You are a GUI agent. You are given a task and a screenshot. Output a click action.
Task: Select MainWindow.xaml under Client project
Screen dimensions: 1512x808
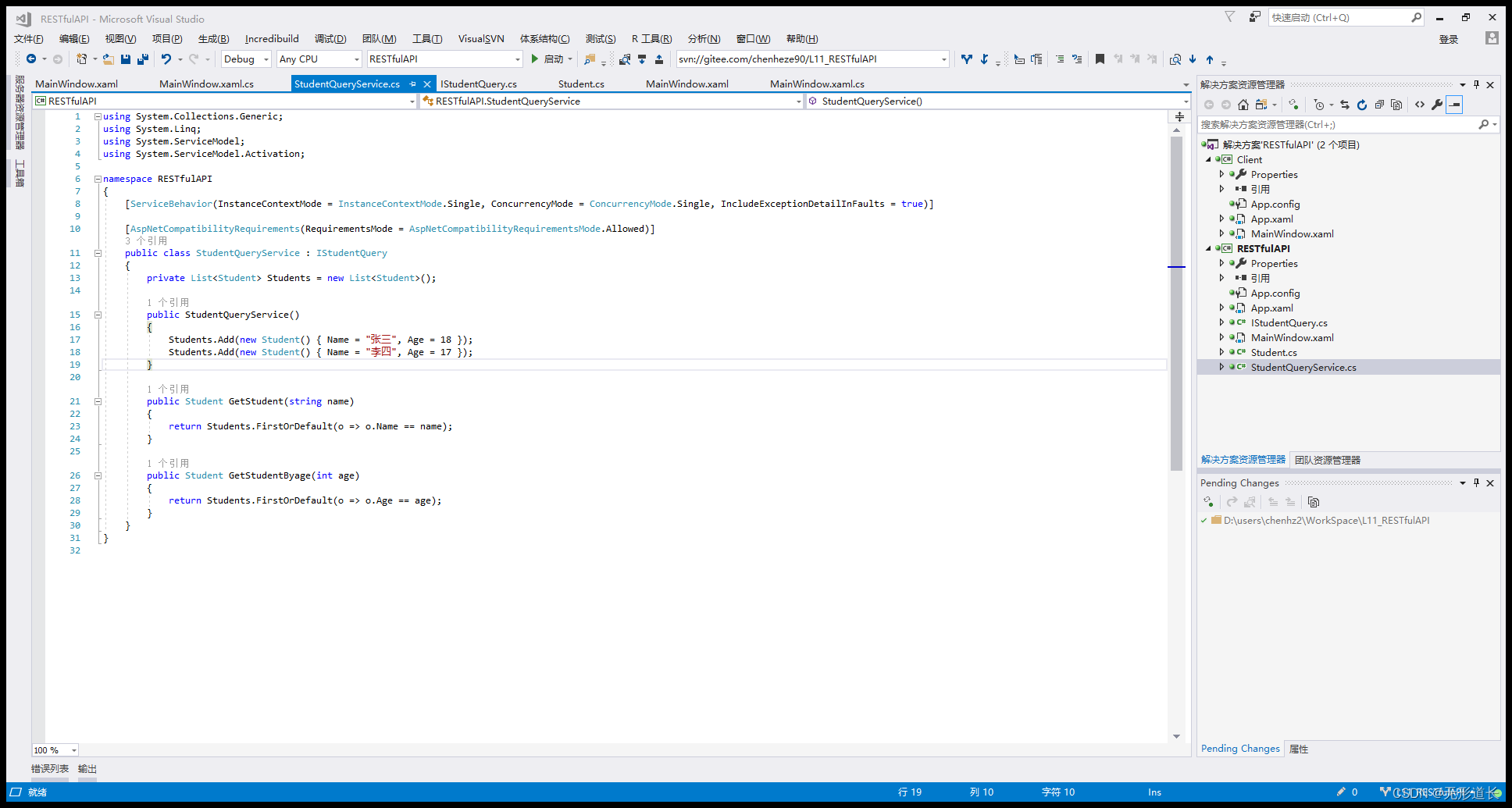pyautogui.click(x=1292, y=233)
